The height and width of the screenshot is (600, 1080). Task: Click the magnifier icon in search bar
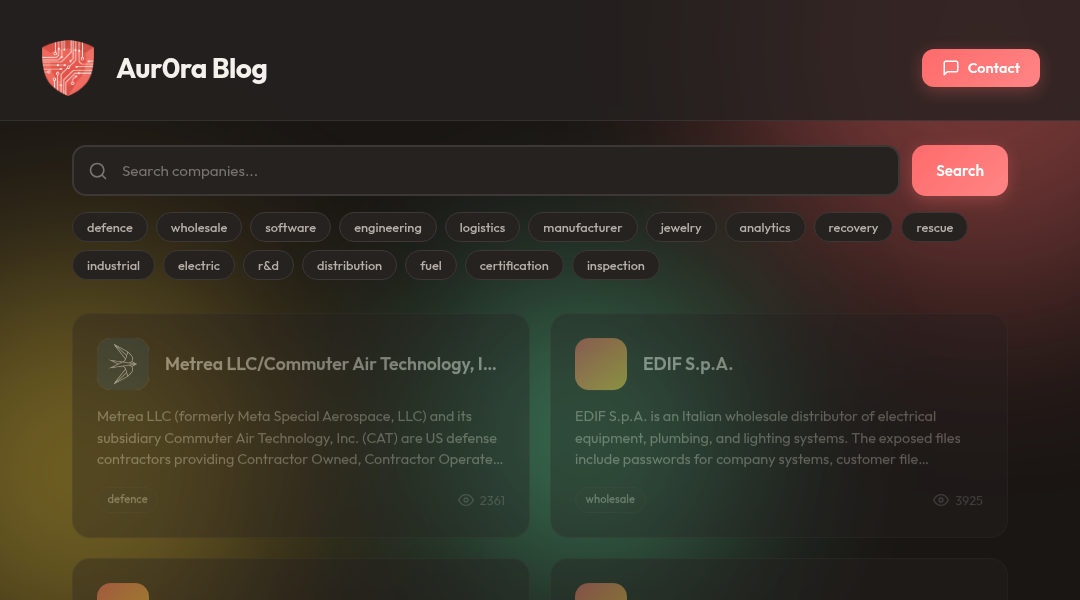(x=98, y=171)
